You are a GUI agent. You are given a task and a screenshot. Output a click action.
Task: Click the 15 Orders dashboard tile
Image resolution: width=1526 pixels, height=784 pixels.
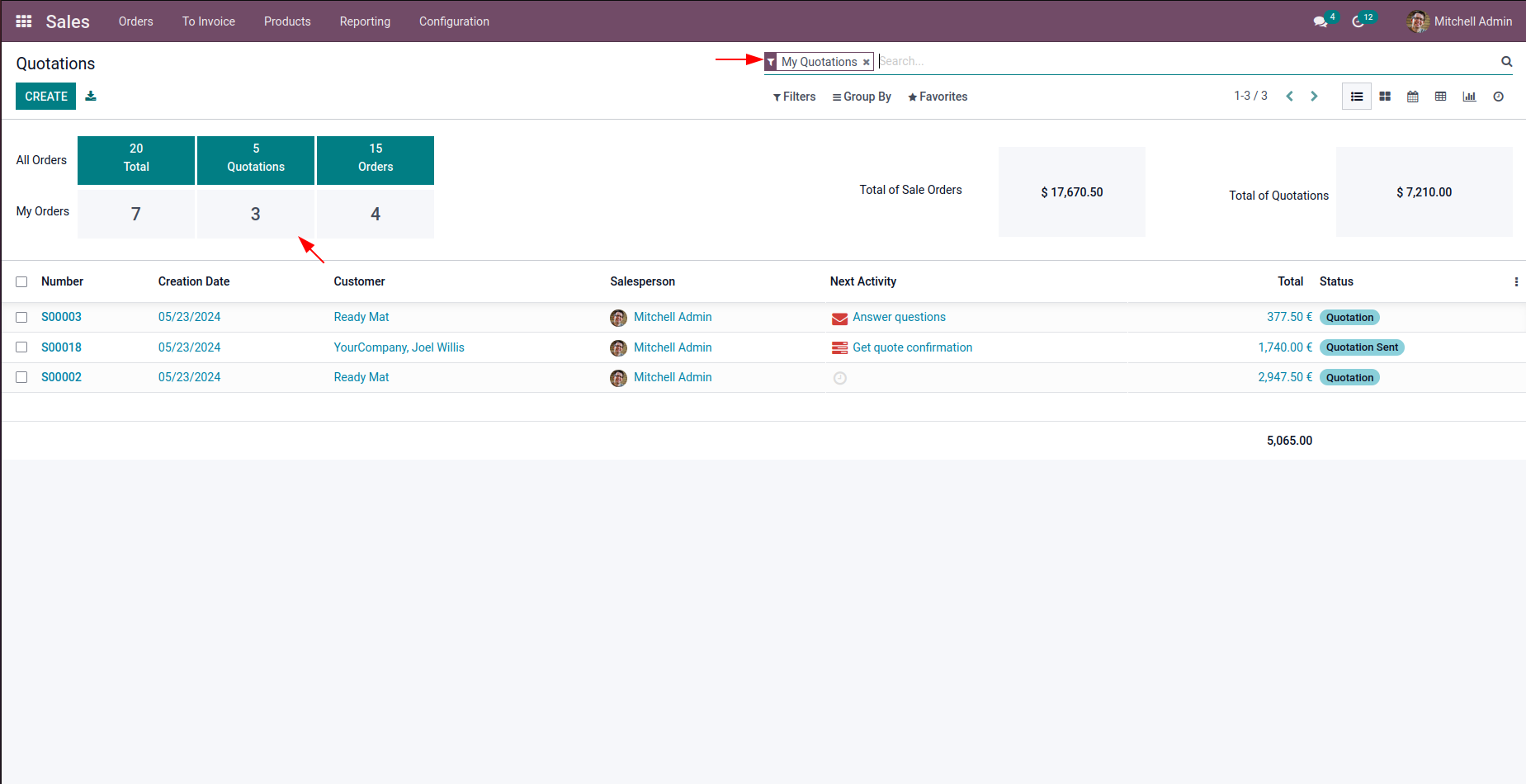(376, 160)
